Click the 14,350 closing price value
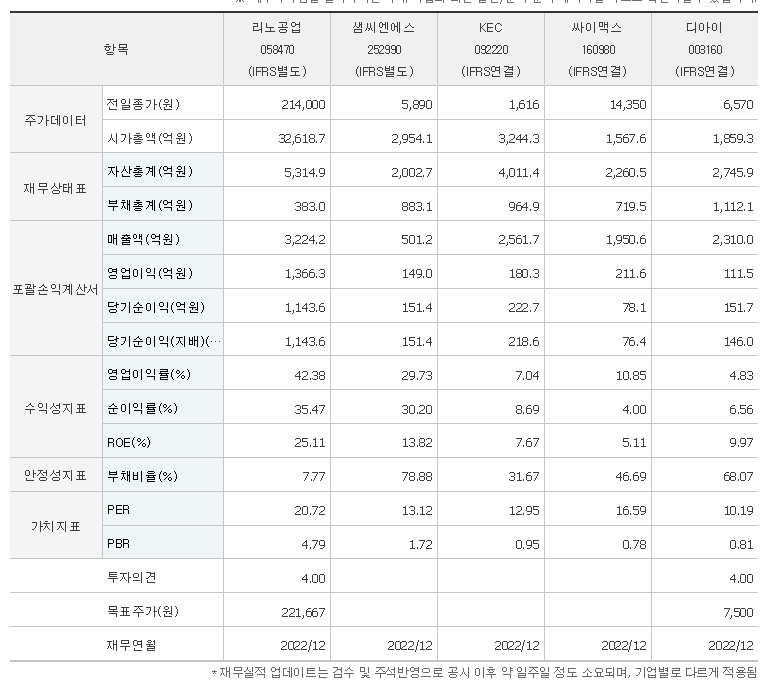Screen dimensions: 775x682 tap(628, 105)
